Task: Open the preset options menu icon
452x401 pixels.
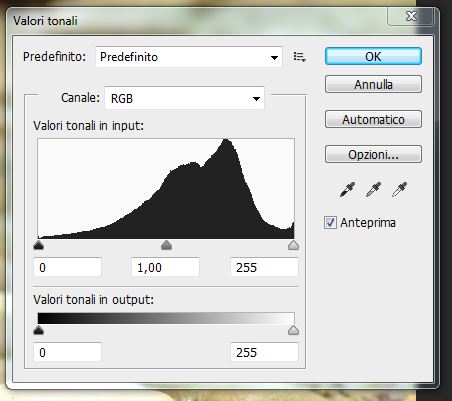Action: coord(299,57)
